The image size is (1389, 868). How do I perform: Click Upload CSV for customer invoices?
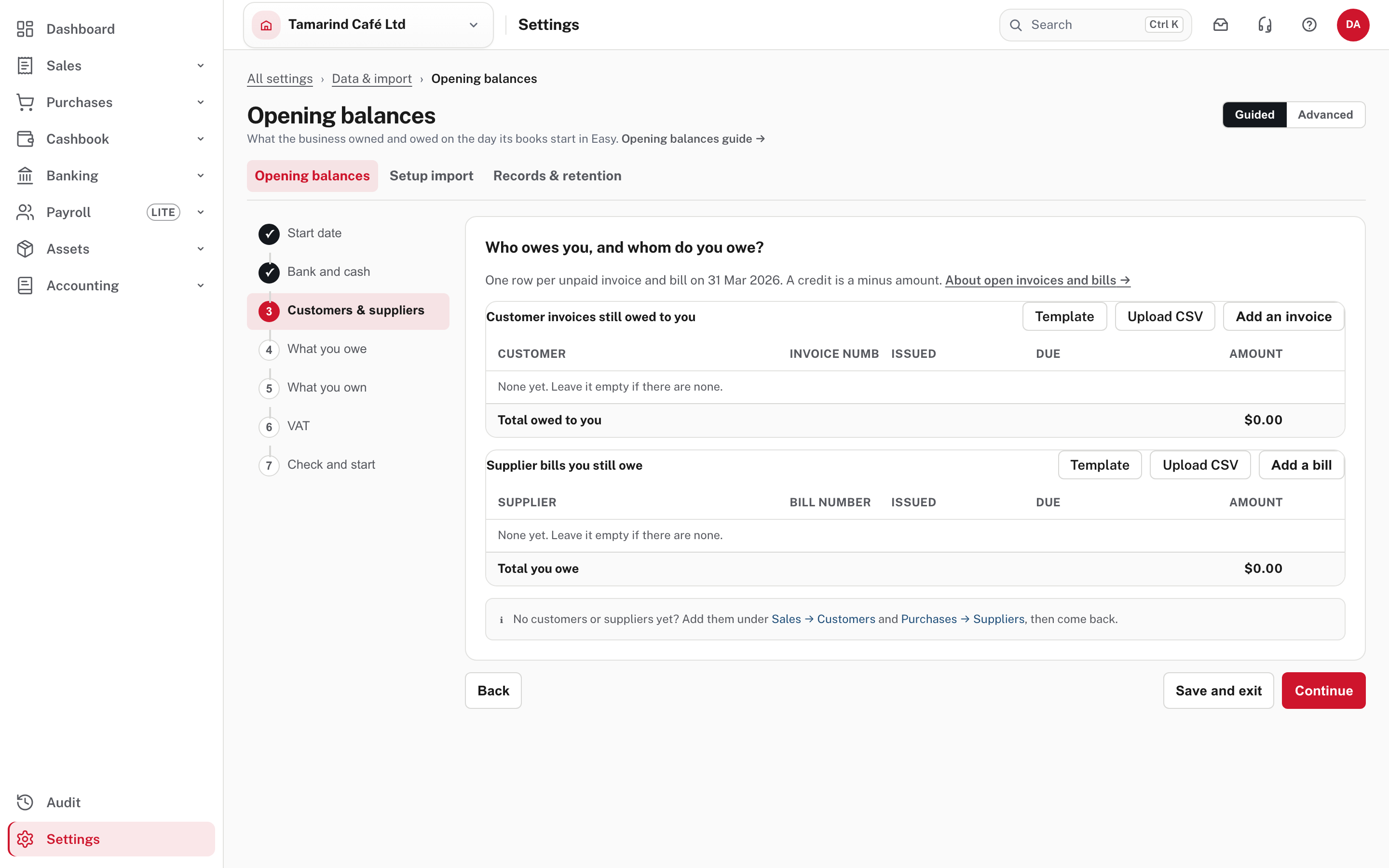pyautogui.click(x=1165, y=316)
